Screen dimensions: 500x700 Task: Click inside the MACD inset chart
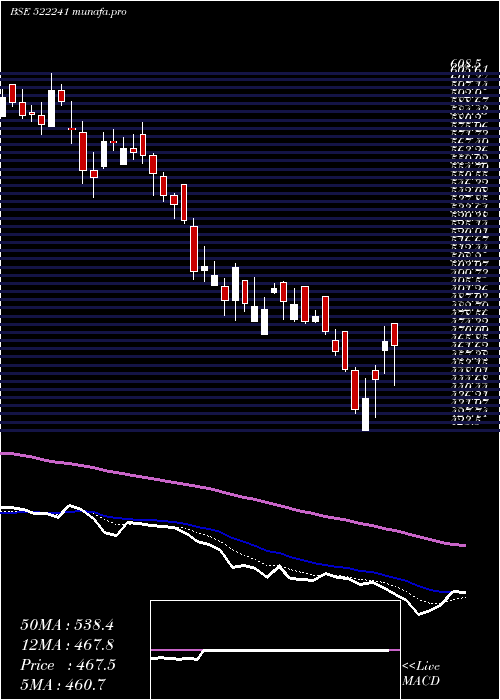click(x=275, y=650)
